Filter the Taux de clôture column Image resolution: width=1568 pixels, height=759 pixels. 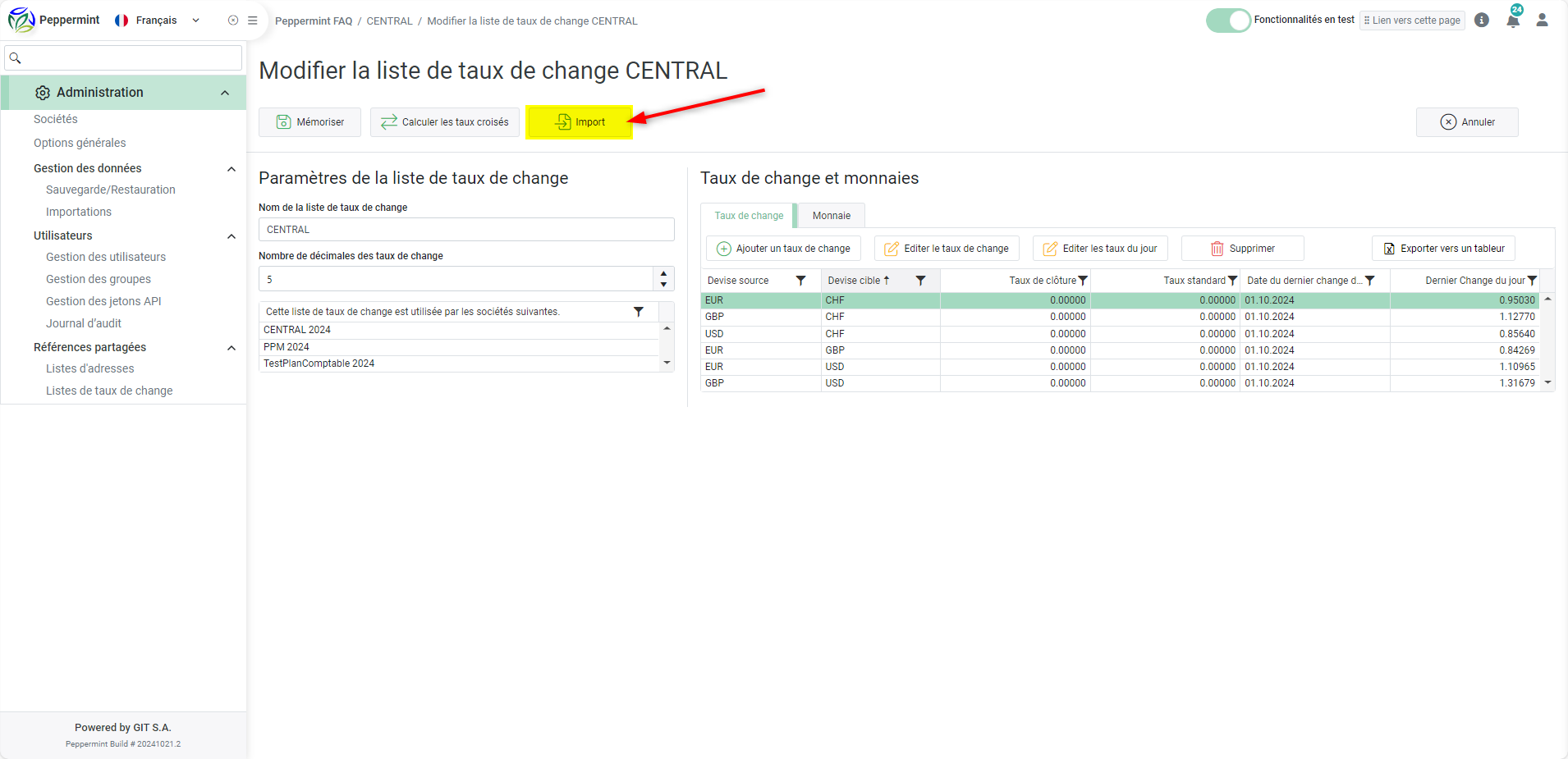pyautogui.click(x=1083, y=281)
